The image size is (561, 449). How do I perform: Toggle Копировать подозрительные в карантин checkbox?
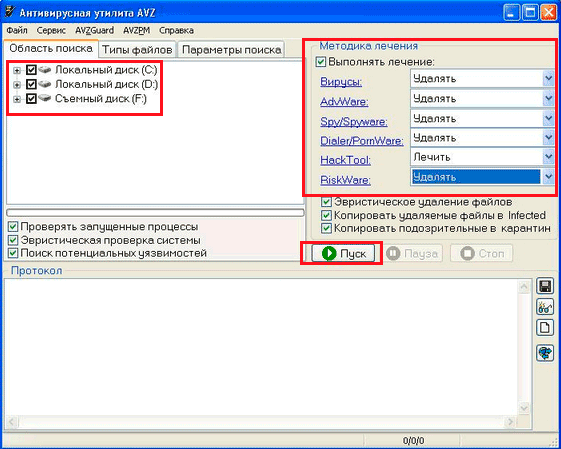(326, 228)
